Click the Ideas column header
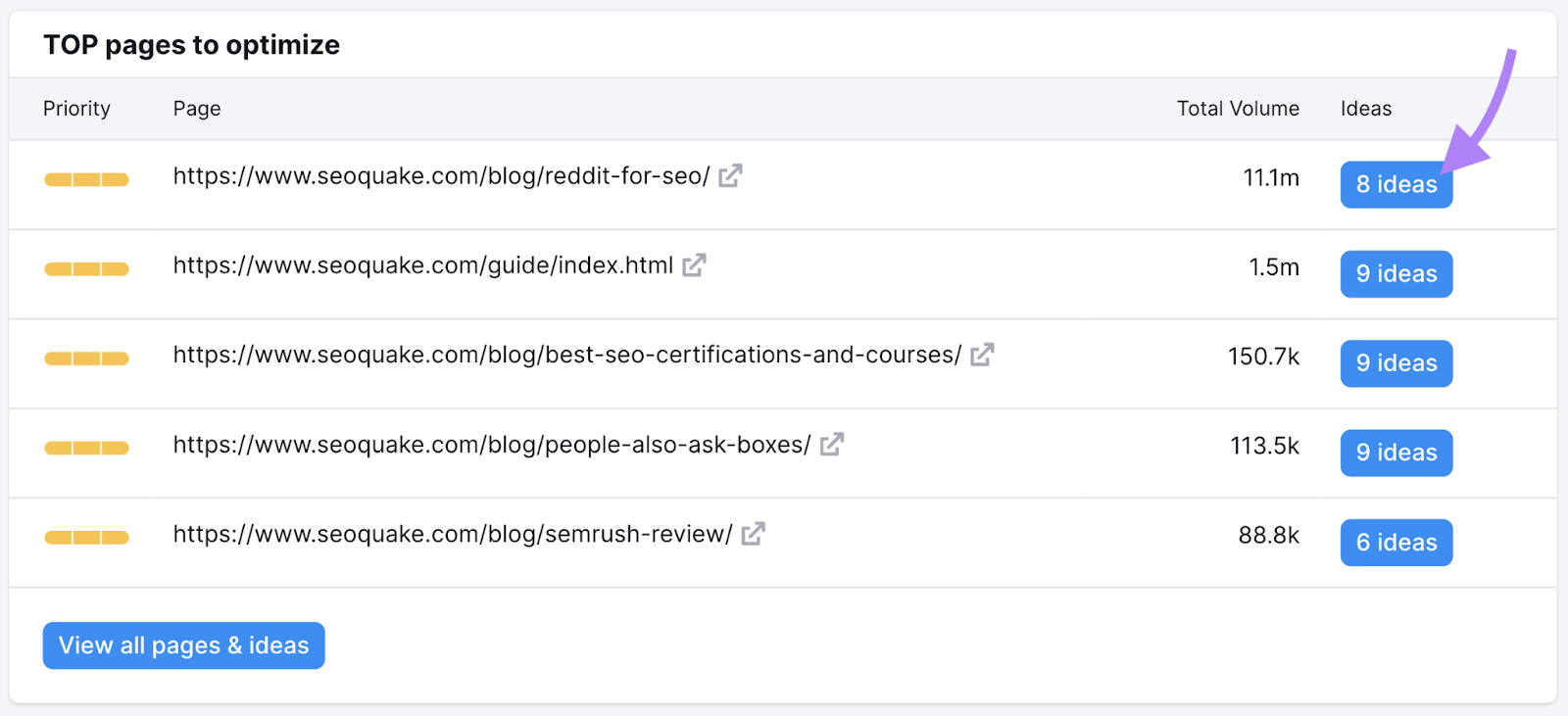The height and width of the screenshot is (716, 1568). [1366, 109]
